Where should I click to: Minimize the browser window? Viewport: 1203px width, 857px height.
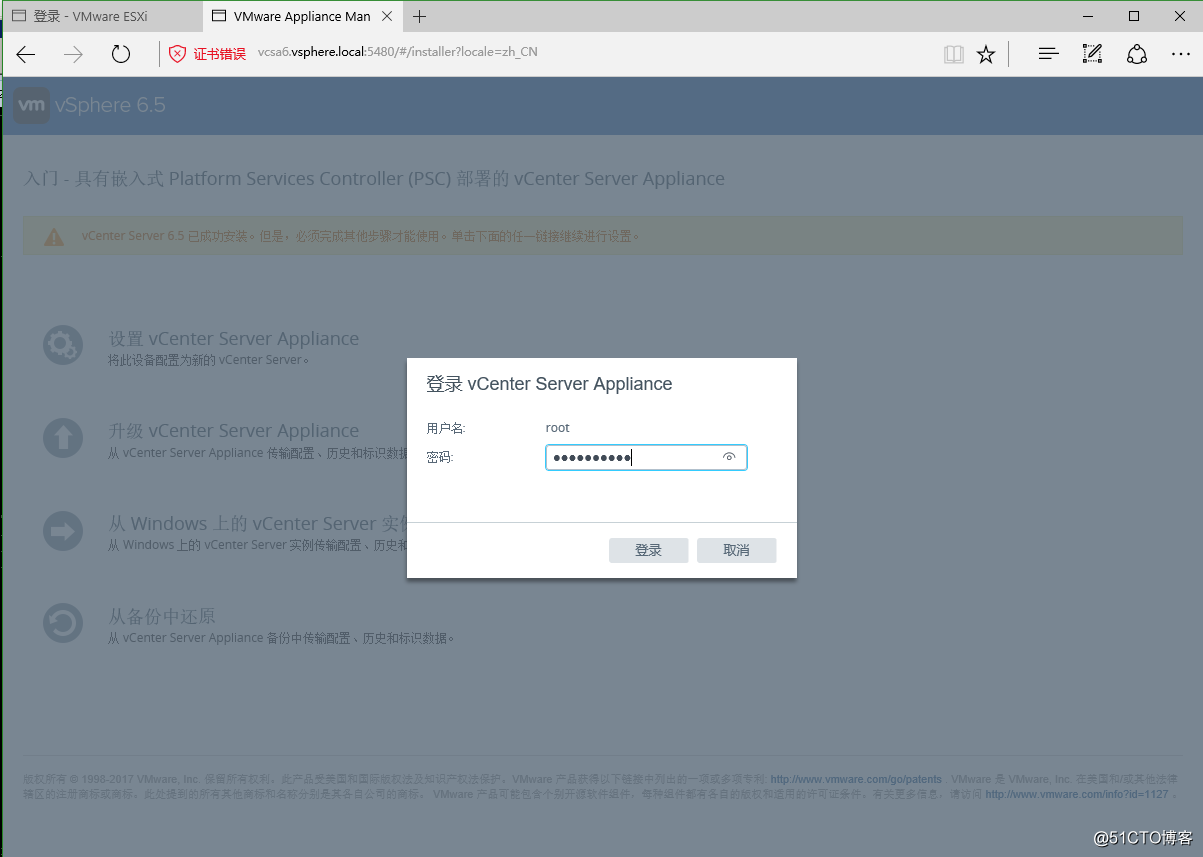(x=1087, y=16)
